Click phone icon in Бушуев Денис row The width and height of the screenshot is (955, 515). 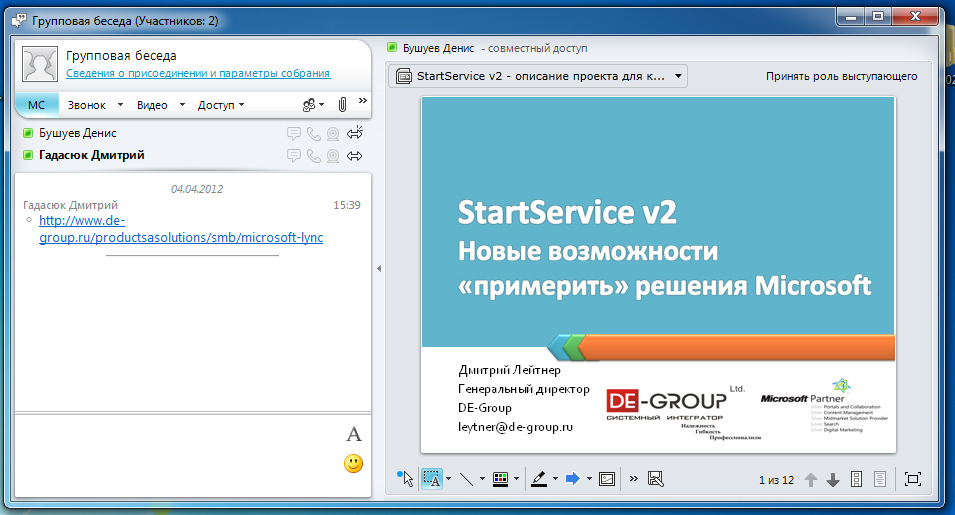[314, 133]
